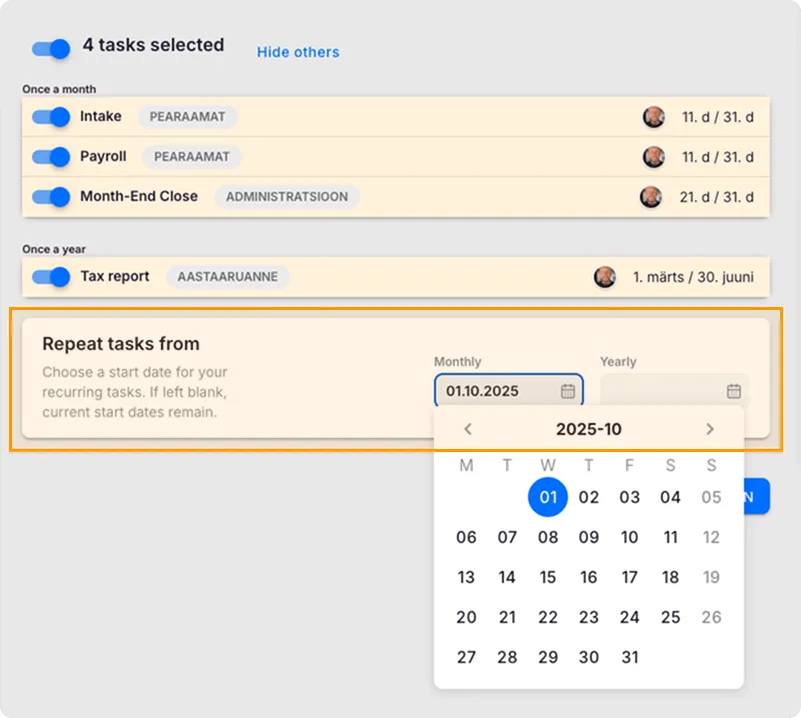Toggle the 4 tasks selected switch

tap(51, 47)
